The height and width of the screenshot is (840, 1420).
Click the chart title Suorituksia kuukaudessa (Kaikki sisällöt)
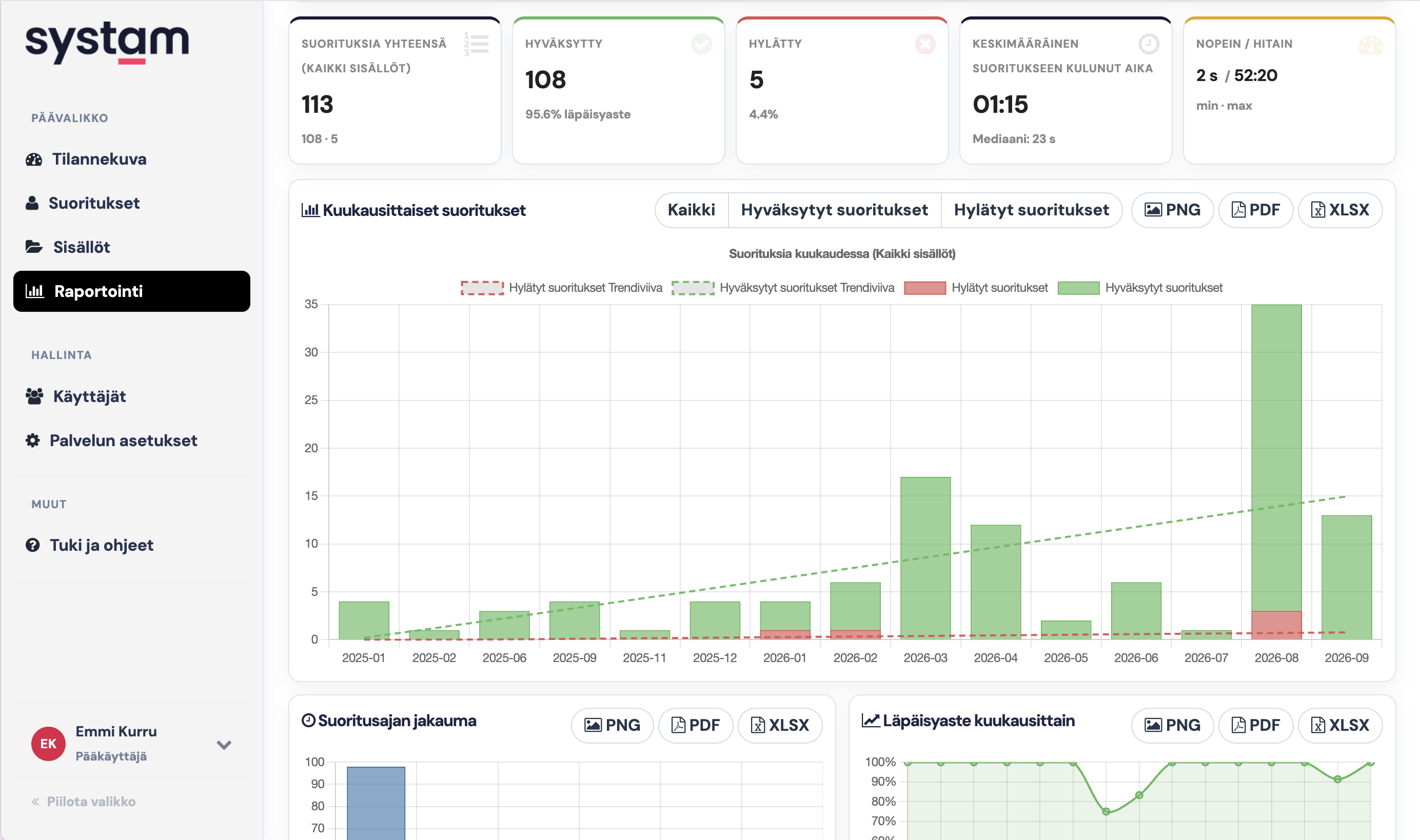tap(842, 253)
